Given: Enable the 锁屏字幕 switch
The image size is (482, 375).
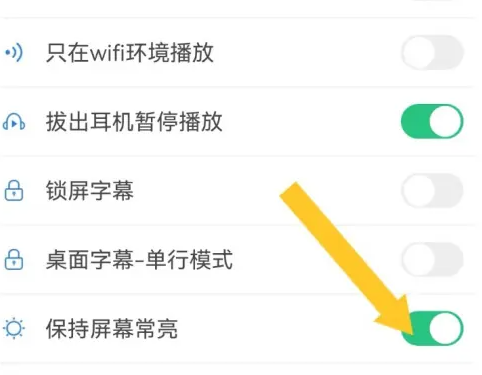Looking at the screenshot, I should pos(432,190).
